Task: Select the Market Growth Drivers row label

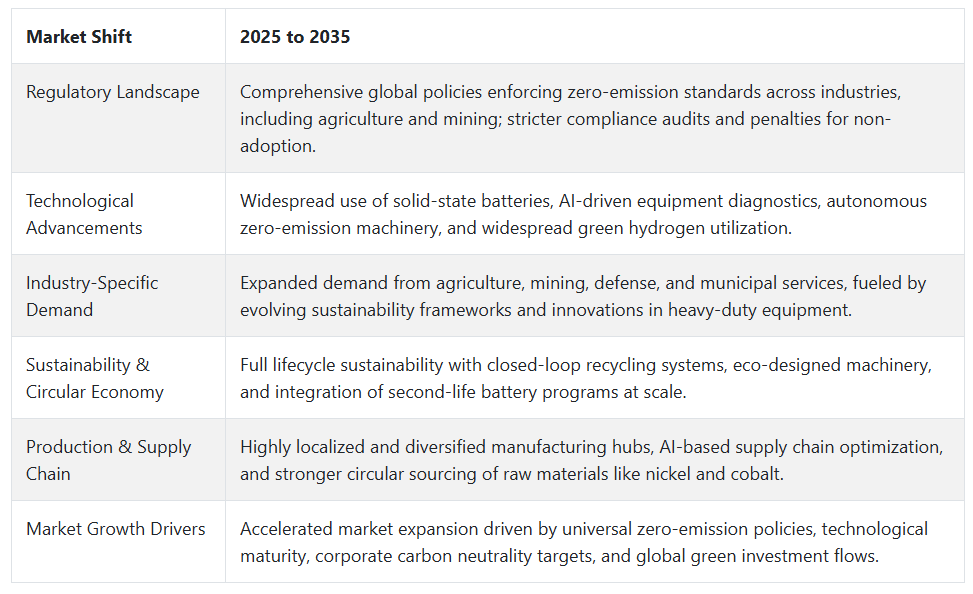Action: click(115, 529)
